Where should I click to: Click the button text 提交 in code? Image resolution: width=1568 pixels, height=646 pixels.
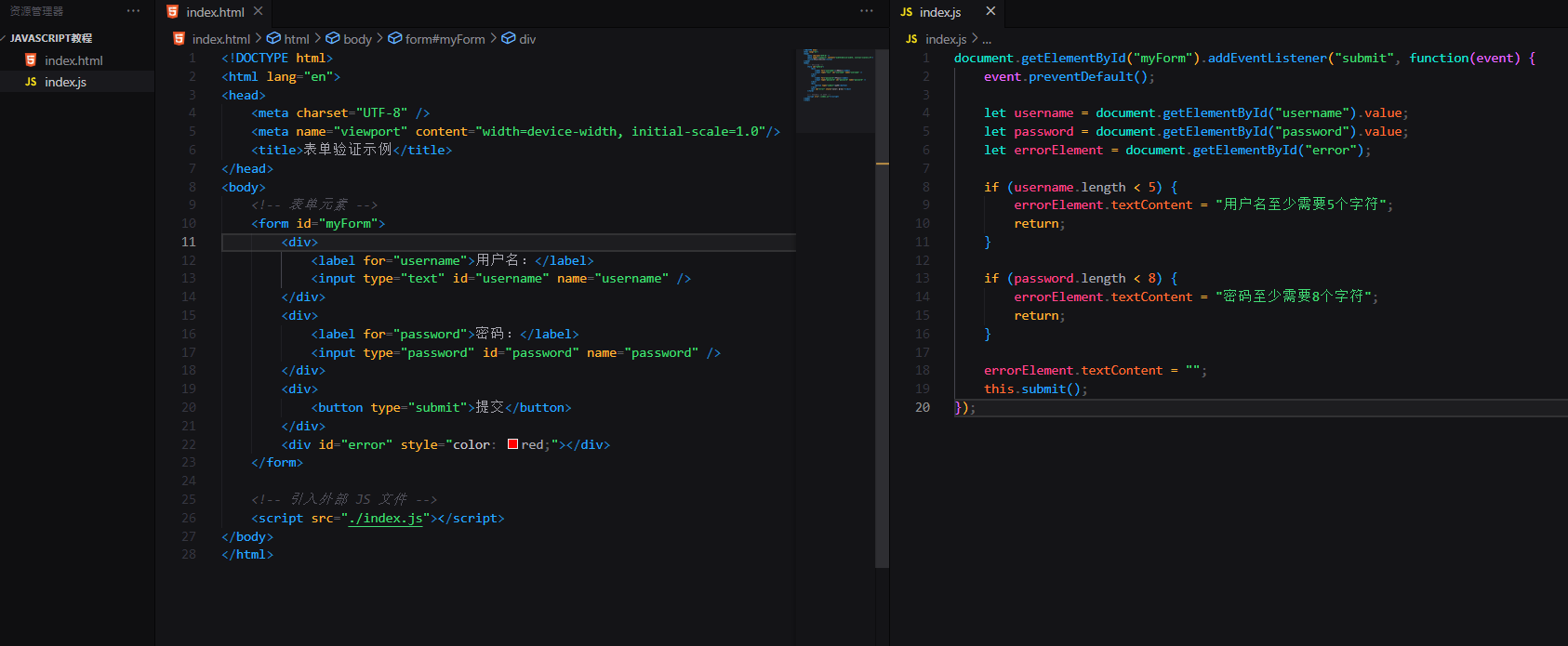[490, 407]
